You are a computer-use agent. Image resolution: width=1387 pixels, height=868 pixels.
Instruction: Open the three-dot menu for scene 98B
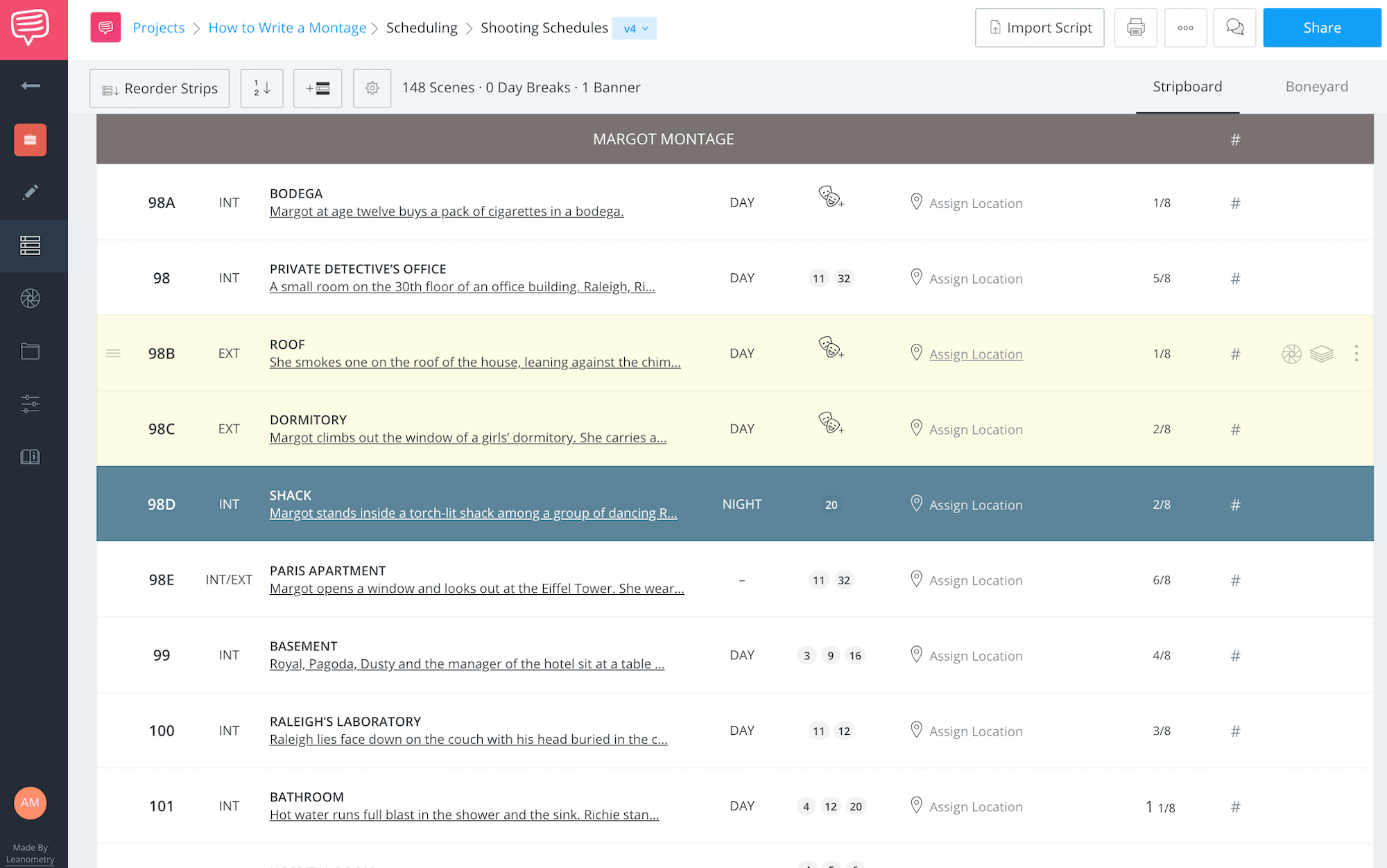[x=1356, y=354]
